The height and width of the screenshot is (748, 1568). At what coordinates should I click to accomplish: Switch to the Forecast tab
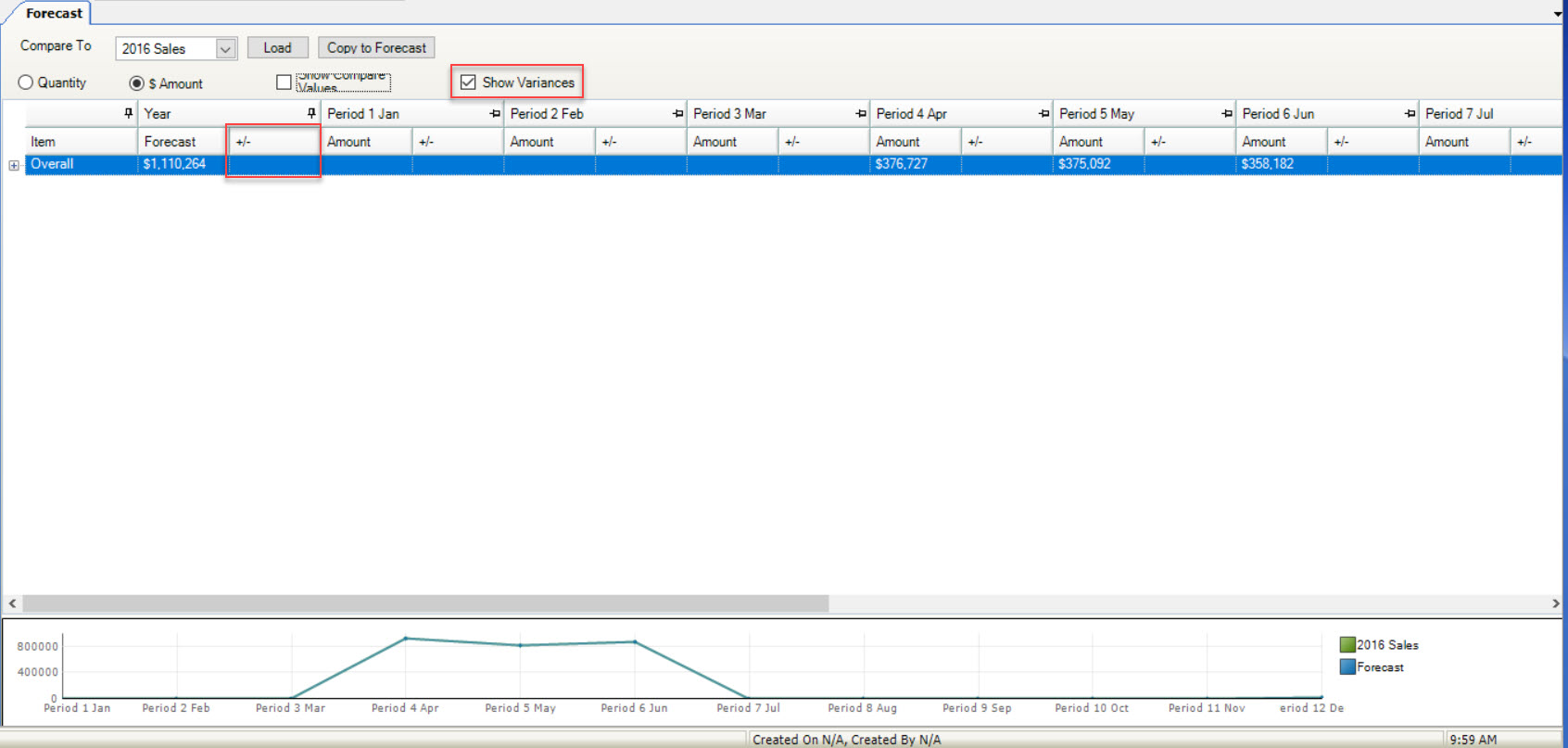click(54, 13)
